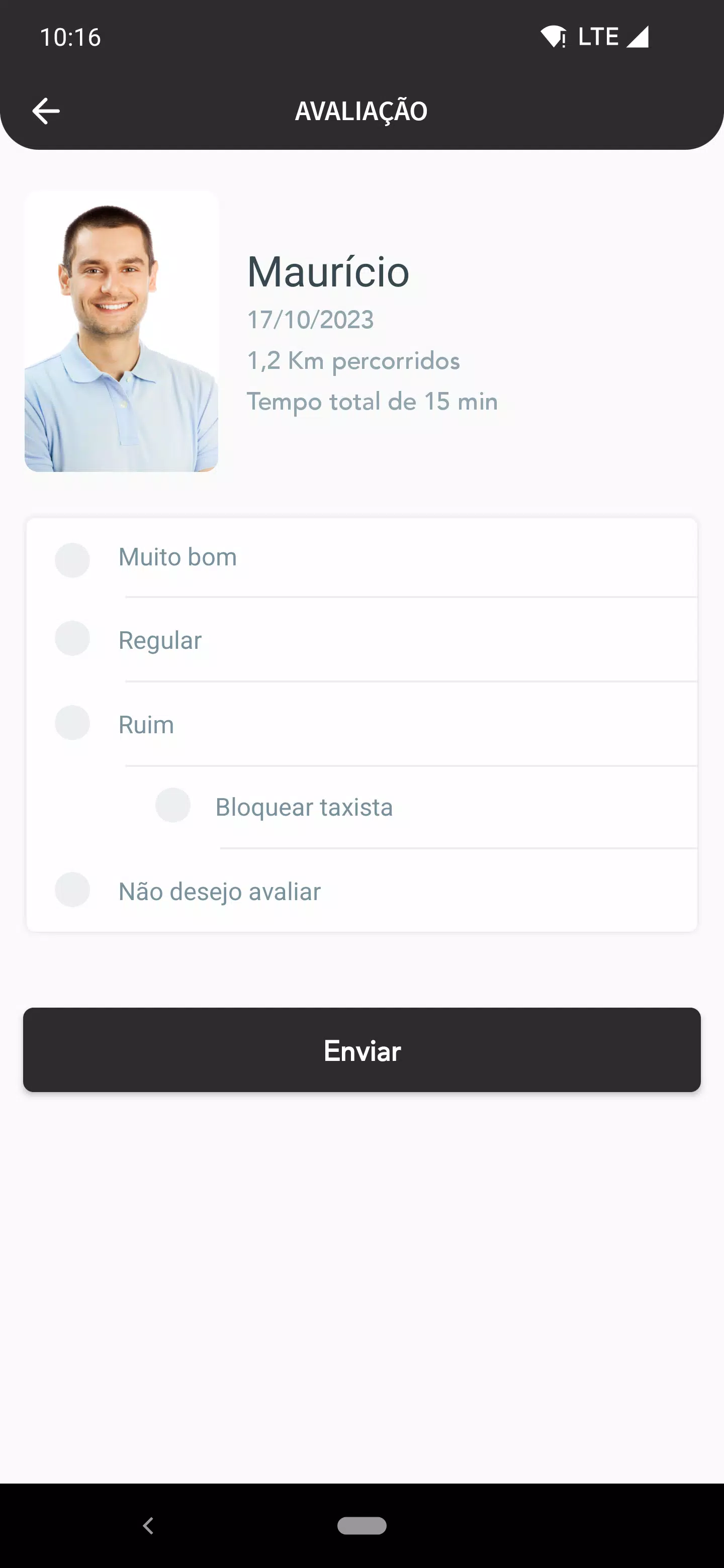The width and height of the screenshot is (724, 1568).
Task: Click the "Bloquear taxista" label text
Action: [x=304, y=807]
